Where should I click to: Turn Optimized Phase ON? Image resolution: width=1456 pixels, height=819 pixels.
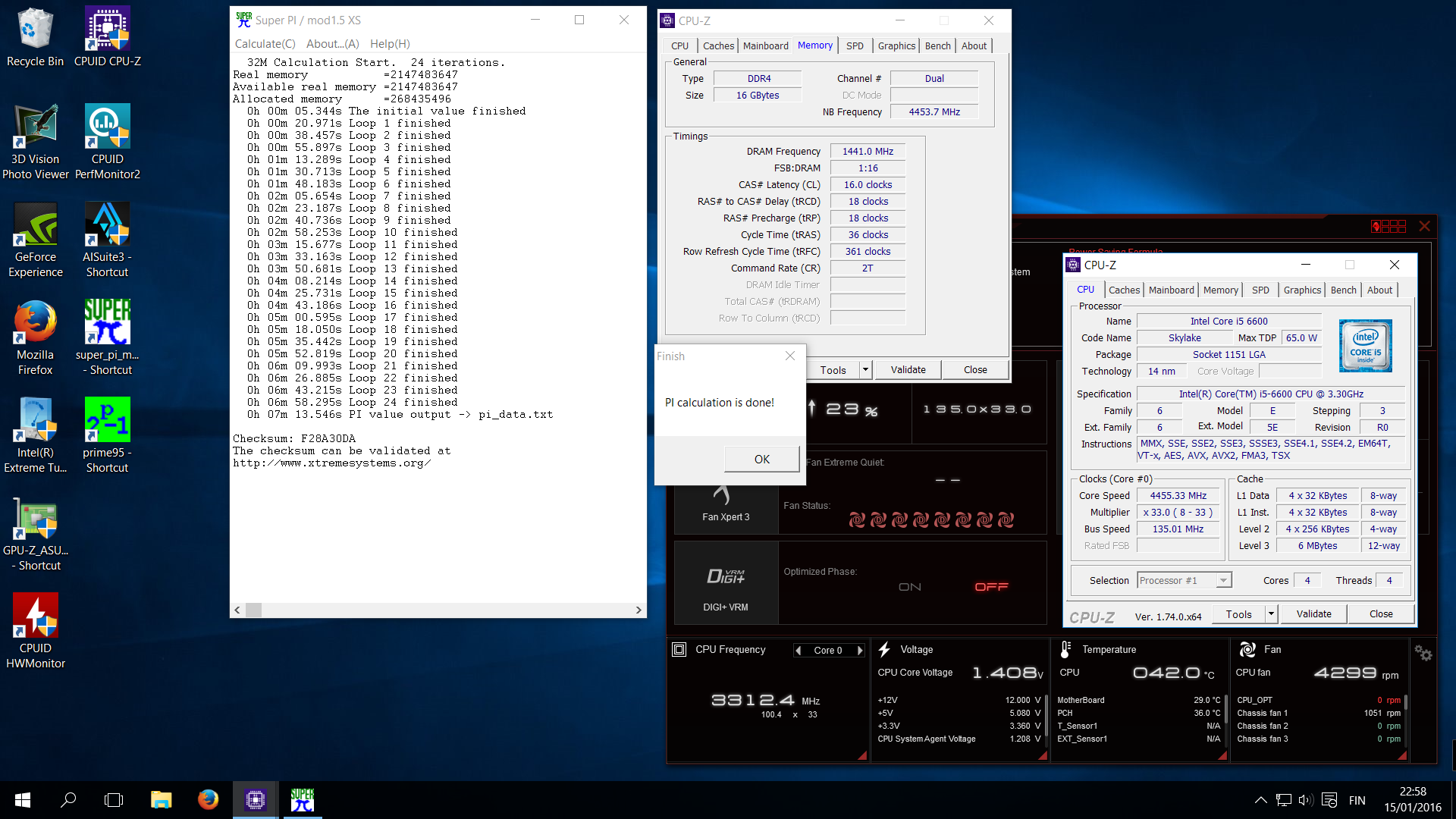[x=910, y=587]
